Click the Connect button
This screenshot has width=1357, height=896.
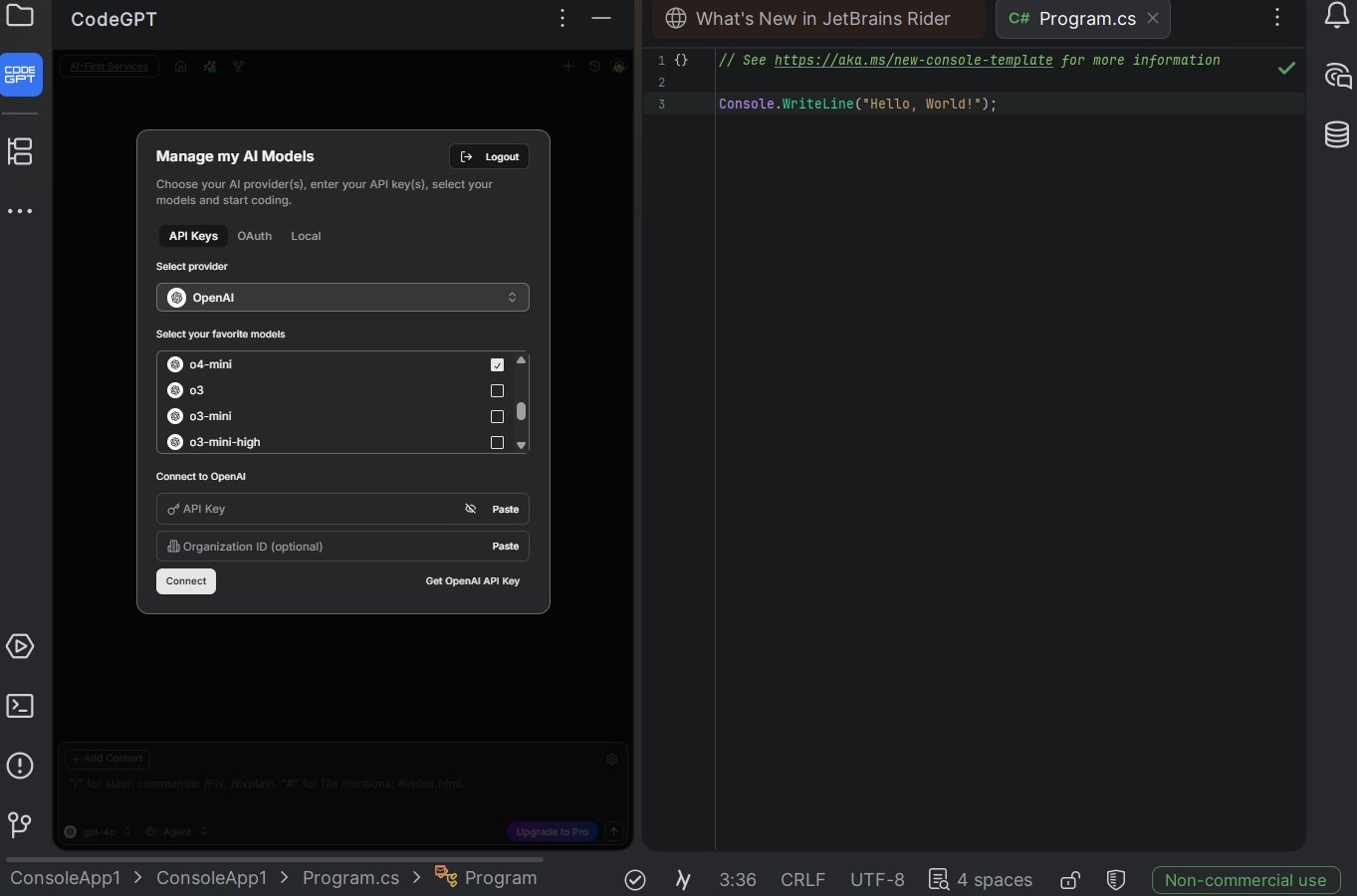[x=186, y=581]
